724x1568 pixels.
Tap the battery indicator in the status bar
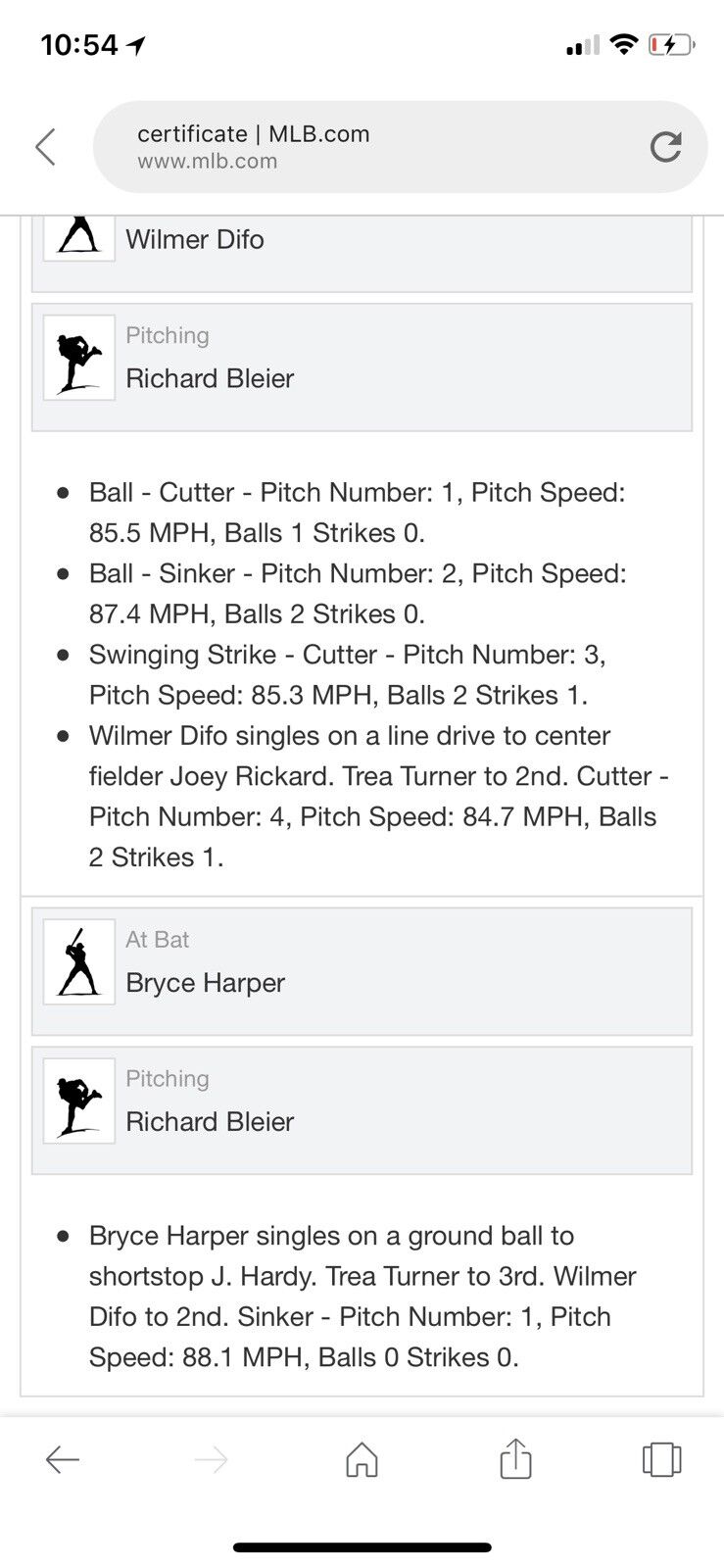point(672,45)
